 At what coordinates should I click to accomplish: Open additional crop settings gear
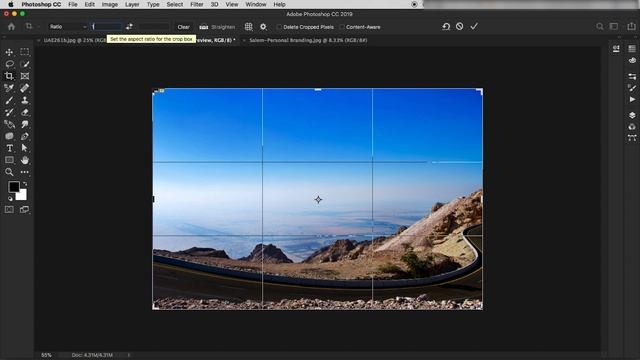(263, 27)
